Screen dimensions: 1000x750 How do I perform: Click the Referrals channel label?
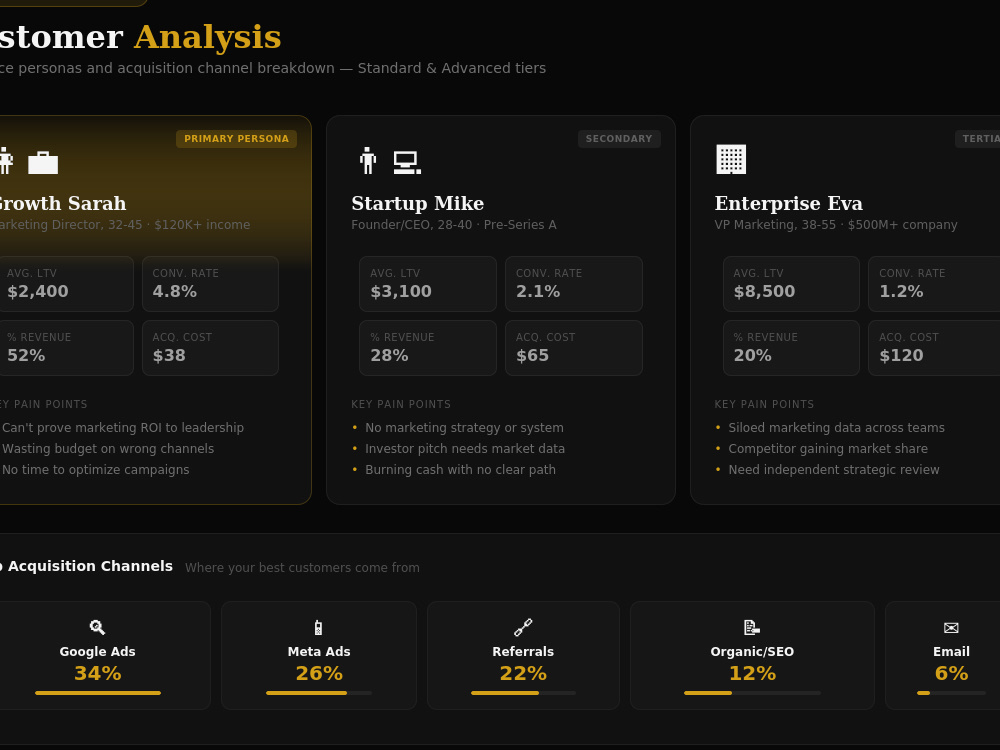pos(523,652)
